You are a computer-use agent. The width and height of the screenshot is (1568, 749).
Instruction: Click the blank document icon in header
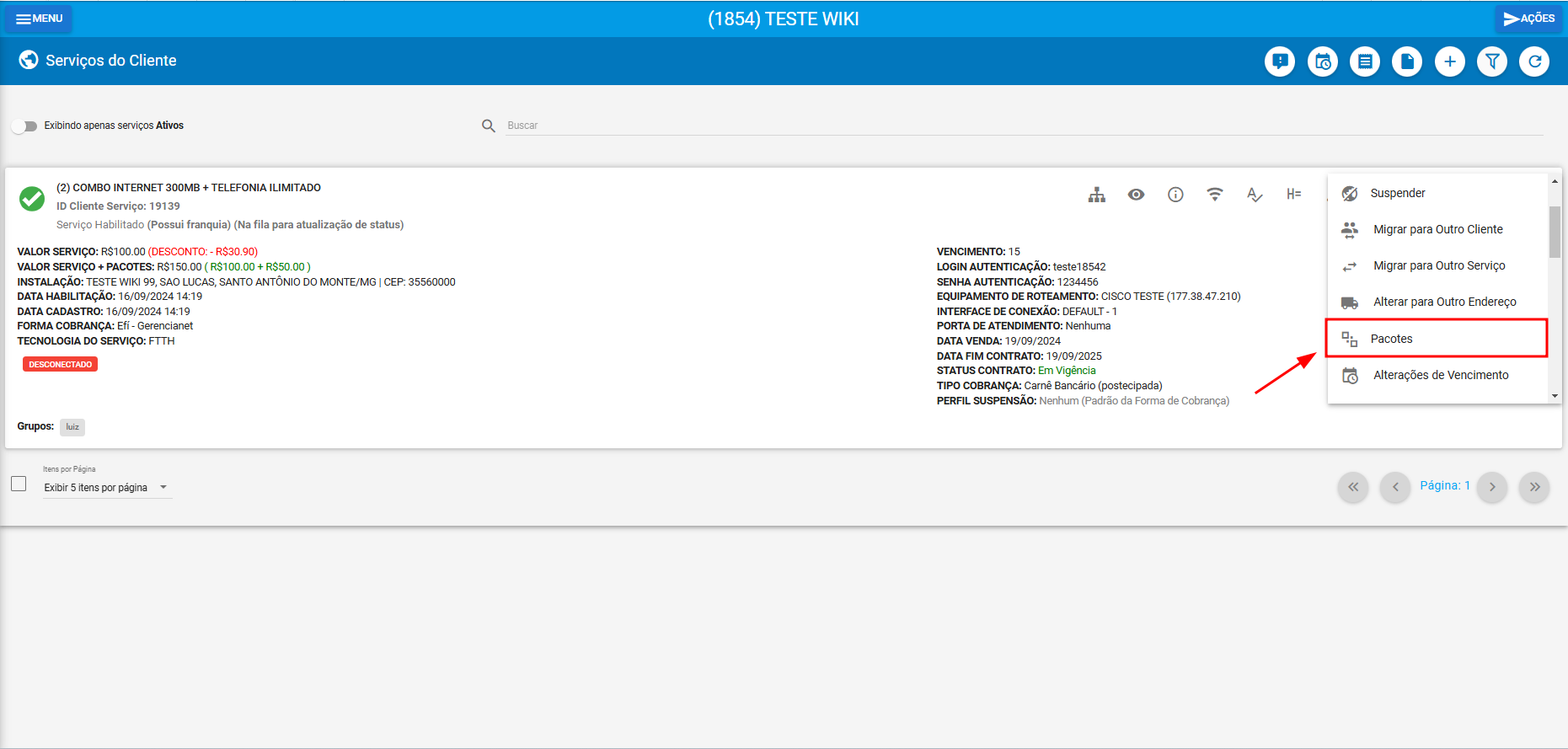(1407, 62)
